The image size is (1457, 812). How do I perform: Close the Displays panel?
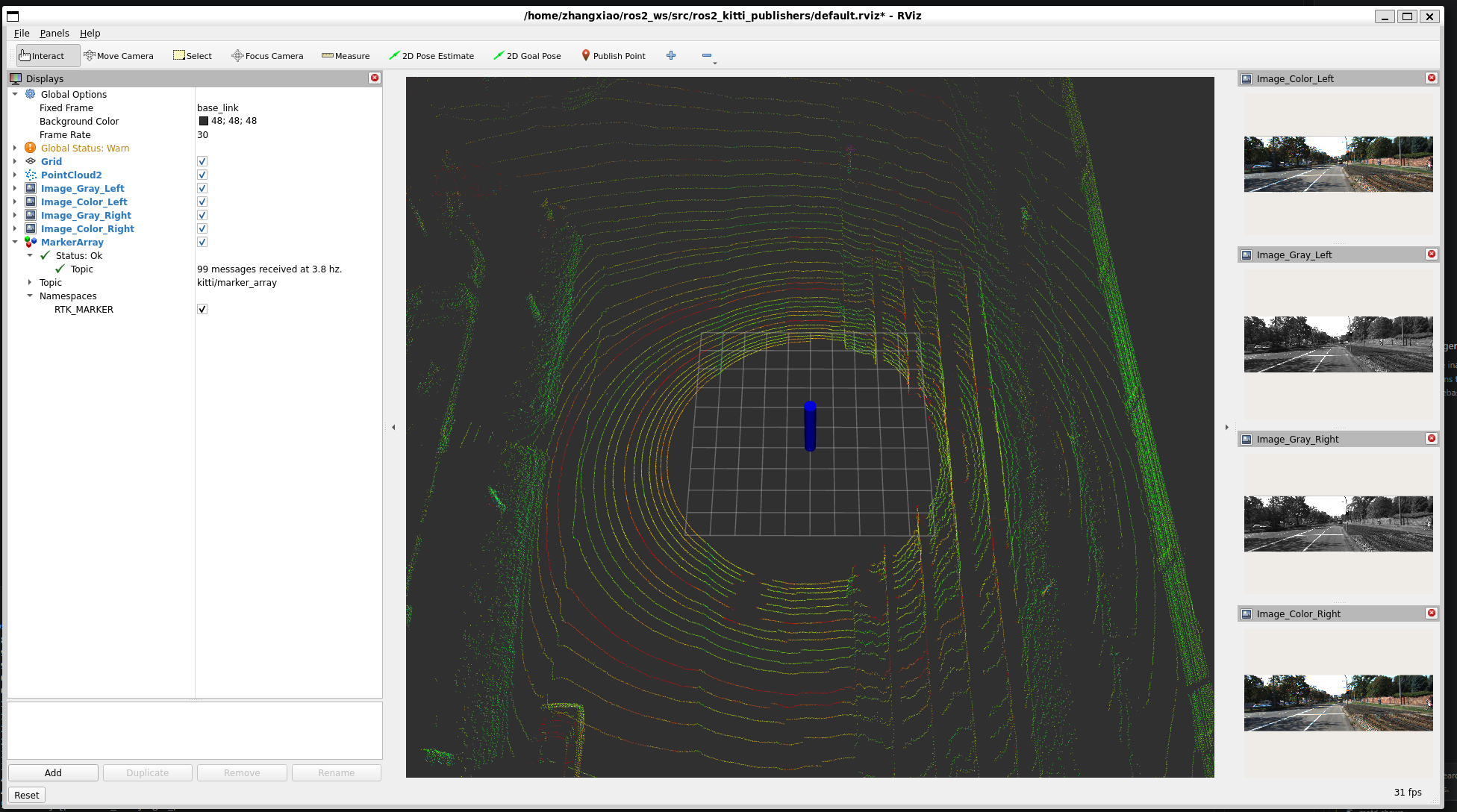point(375,78)
